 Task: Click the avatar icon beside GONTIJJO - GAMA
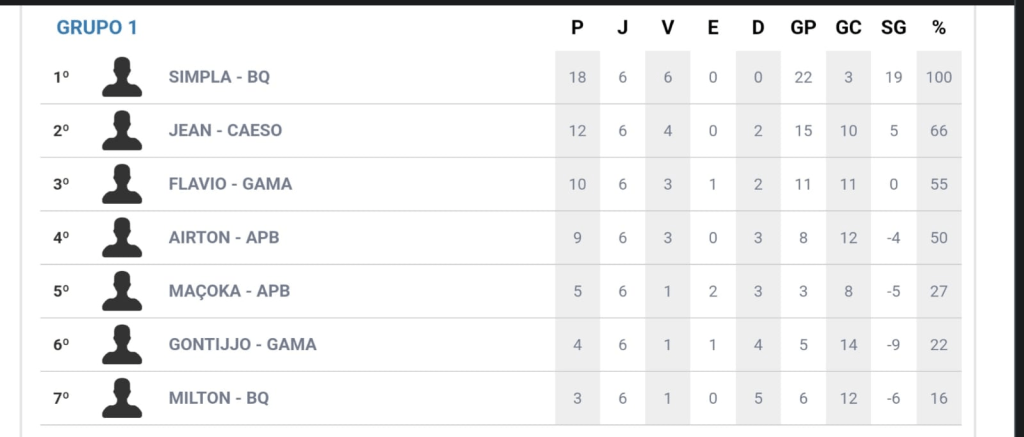click(122, 344)
